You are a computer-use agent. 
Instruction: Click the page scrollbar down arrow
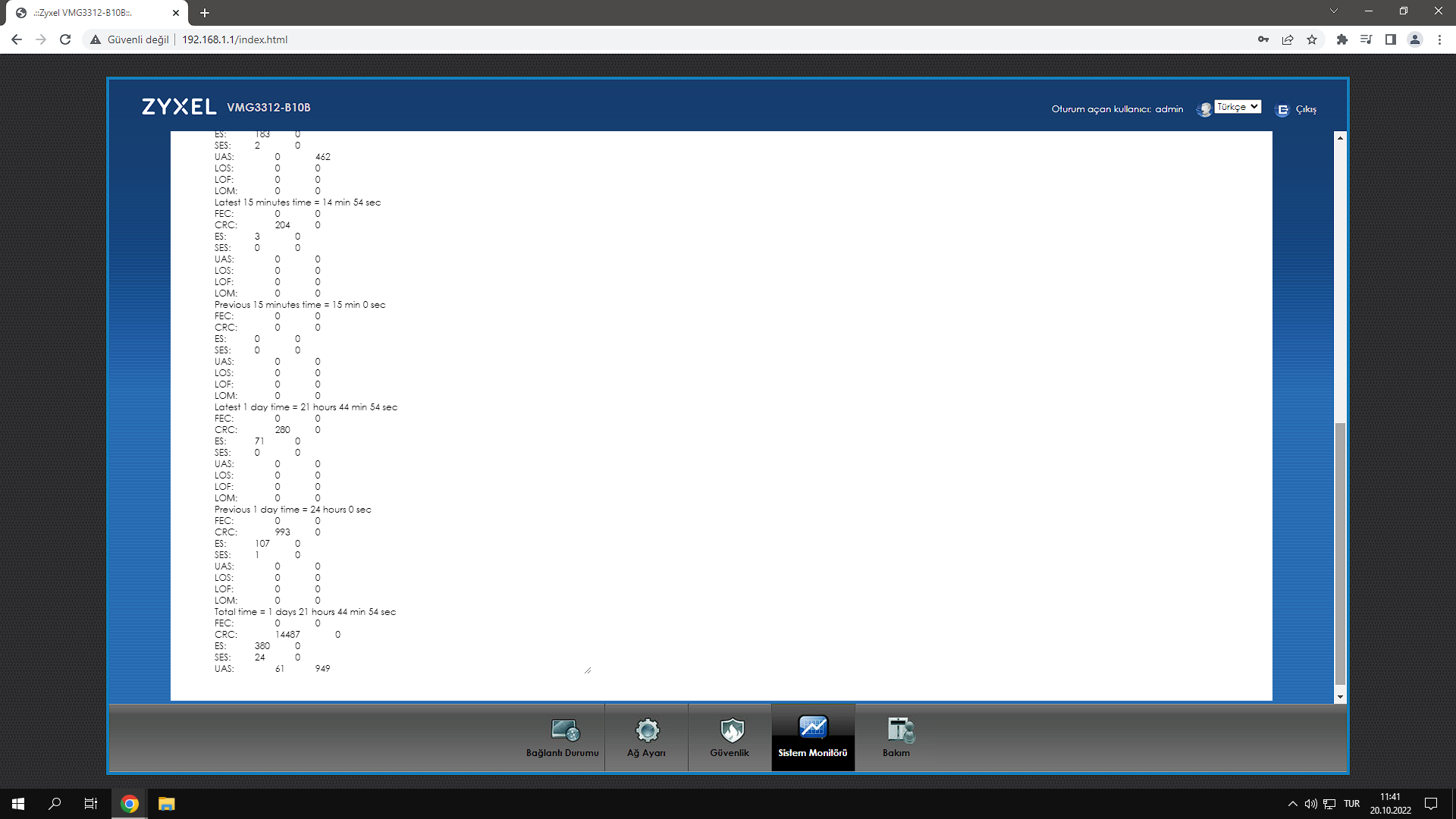tap(1340, 697)
